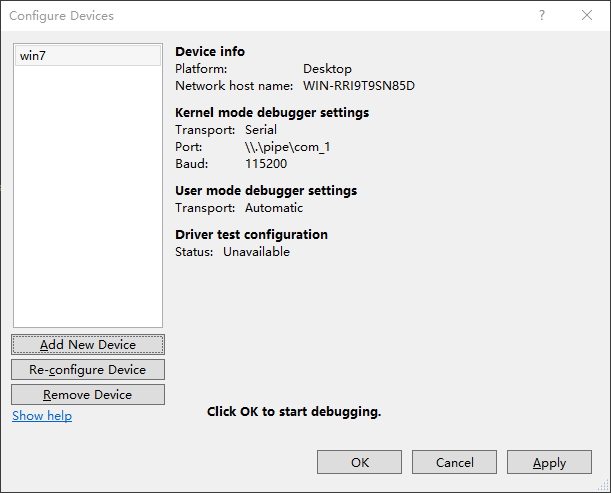The height and width of the screenshot is (493, 611).
Task: Apply the device configuration changes
Action: 549,462
